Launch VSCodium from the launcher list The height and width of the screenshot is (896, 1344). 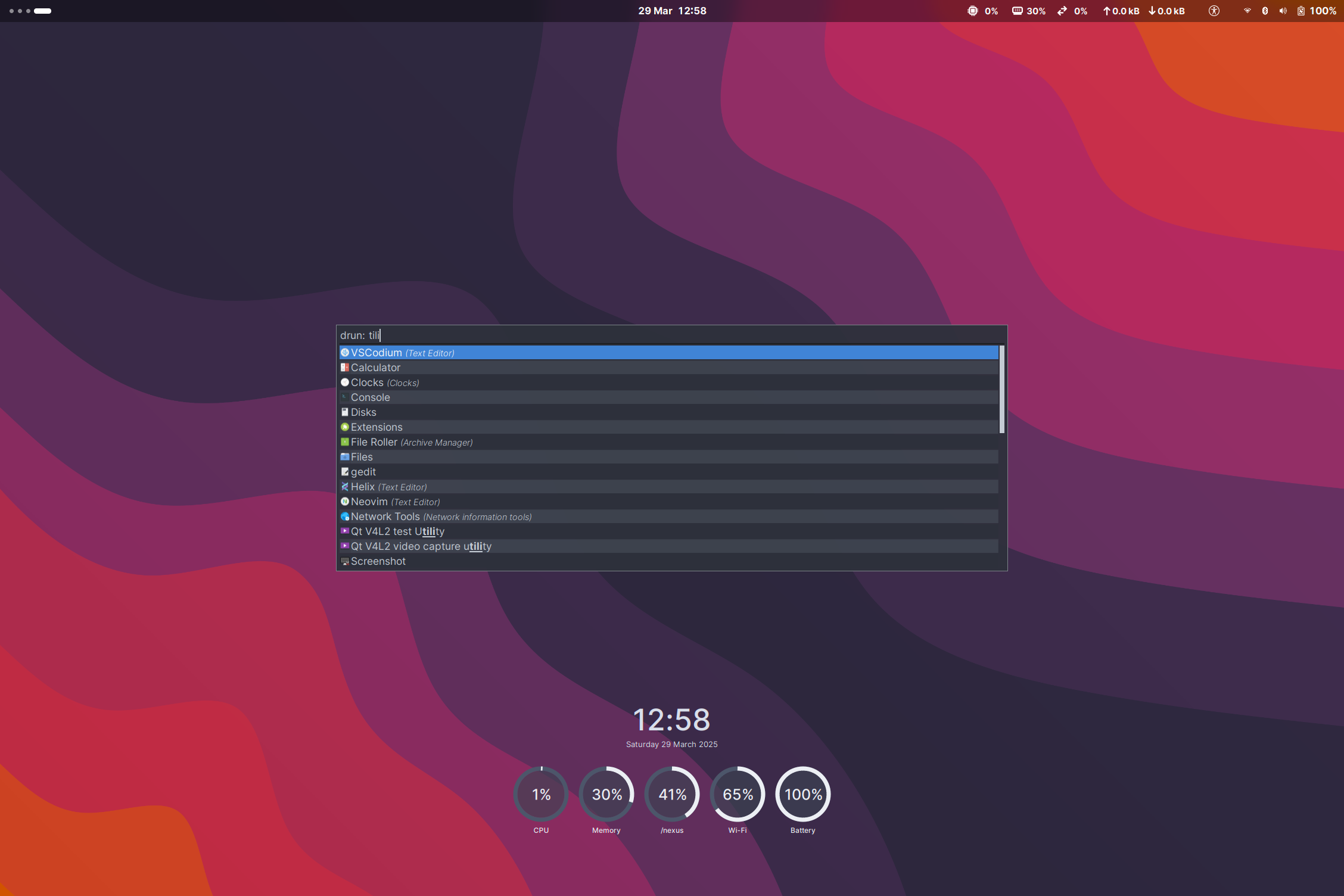tap(668, 353)
